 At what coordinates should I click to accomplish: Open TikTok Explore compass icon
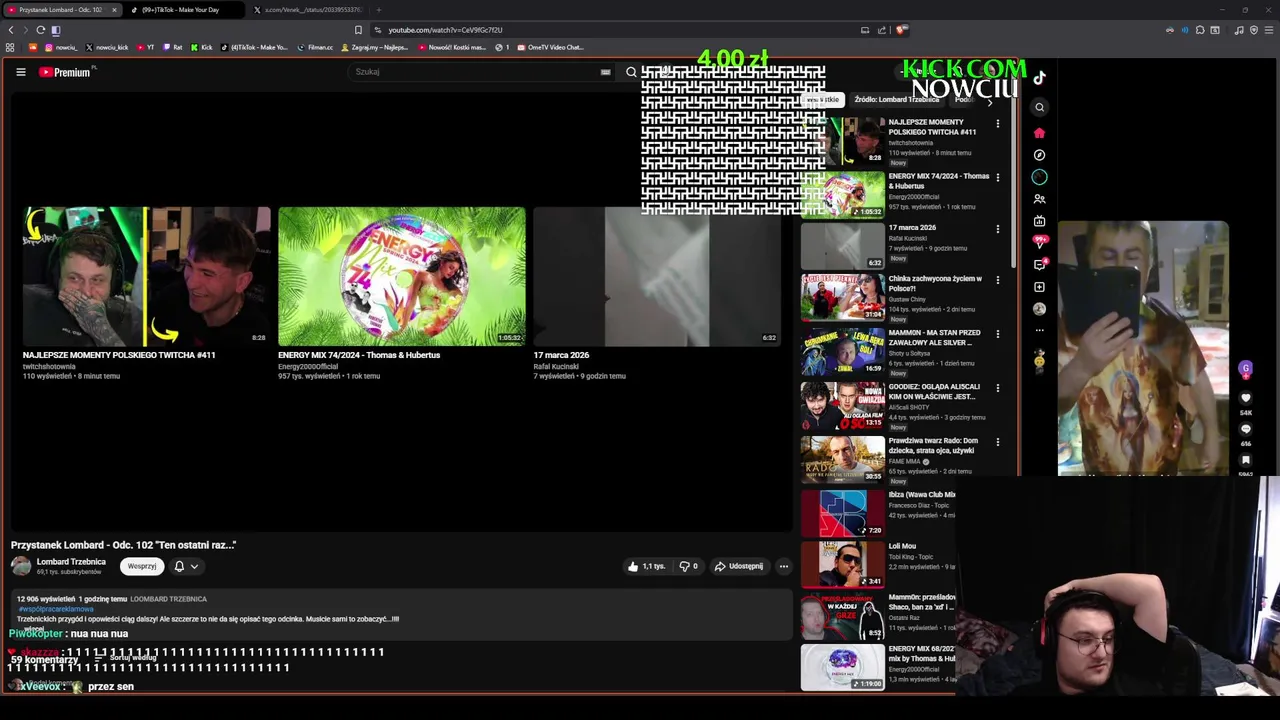point(1039,155)
